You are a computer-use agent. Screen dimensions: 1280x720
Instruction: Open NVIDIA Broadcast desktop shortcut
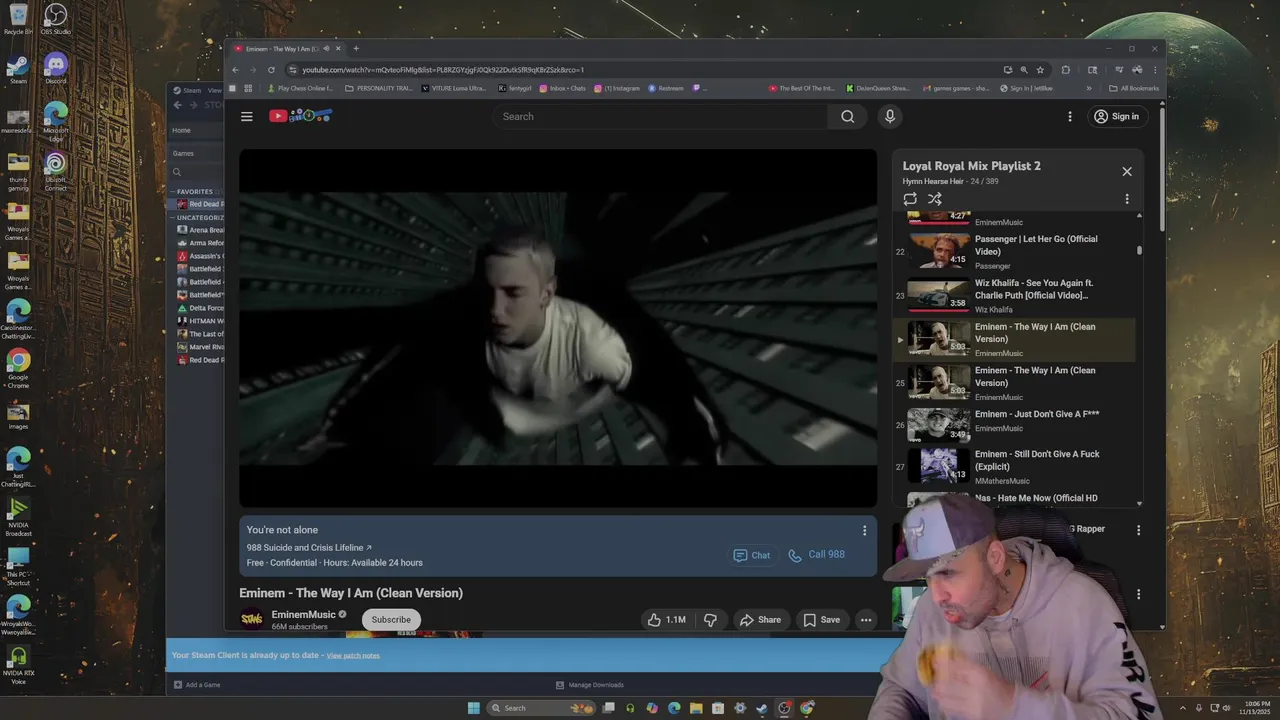[x=18, y=515]
